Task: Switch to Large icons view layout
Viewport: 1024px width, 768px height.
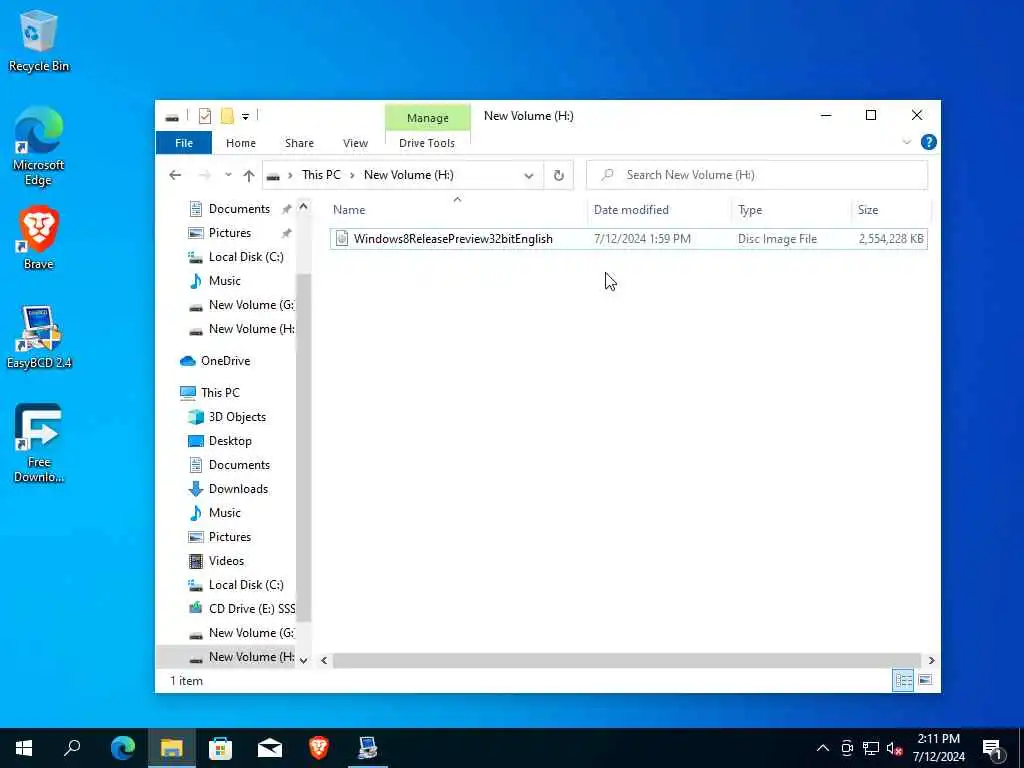Action: click(x=925, y=680)
